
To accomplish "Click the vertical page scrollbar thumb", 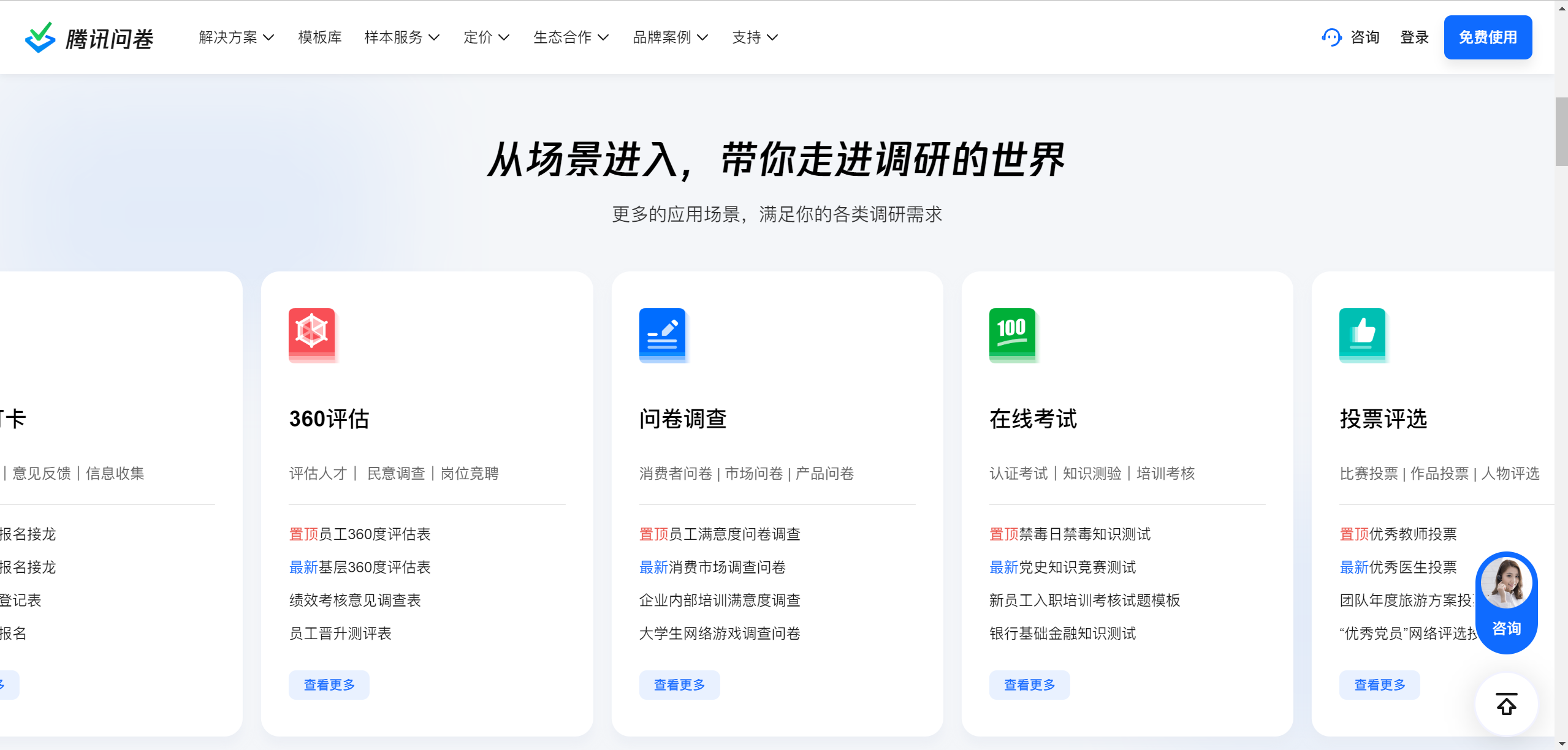I will pyautogui.click(x=1561, y=131).
